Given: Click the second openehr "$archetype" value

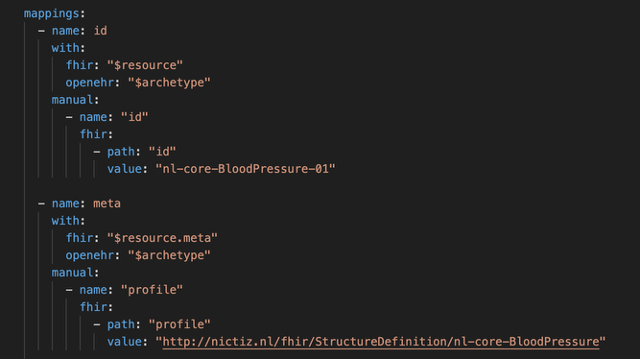Looking at the screenshot, I should click(x=169, y=255).
